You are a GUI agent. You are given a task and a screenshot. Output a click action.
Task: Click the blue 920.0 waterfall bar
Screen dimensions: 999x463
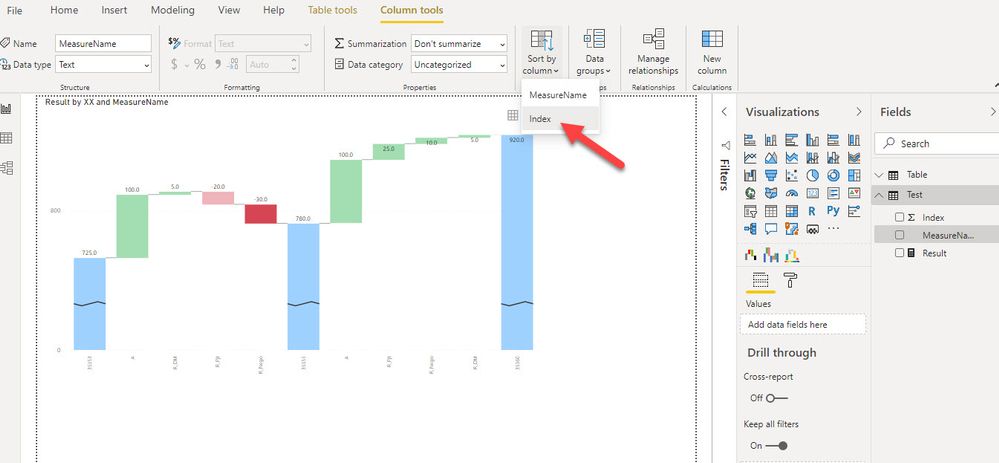pos(517,243)
